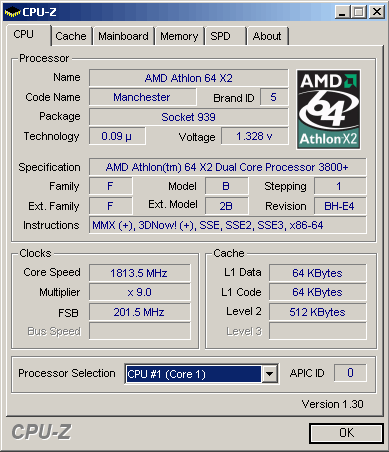Click the APIC ID value 0

[x=350, y=373]
